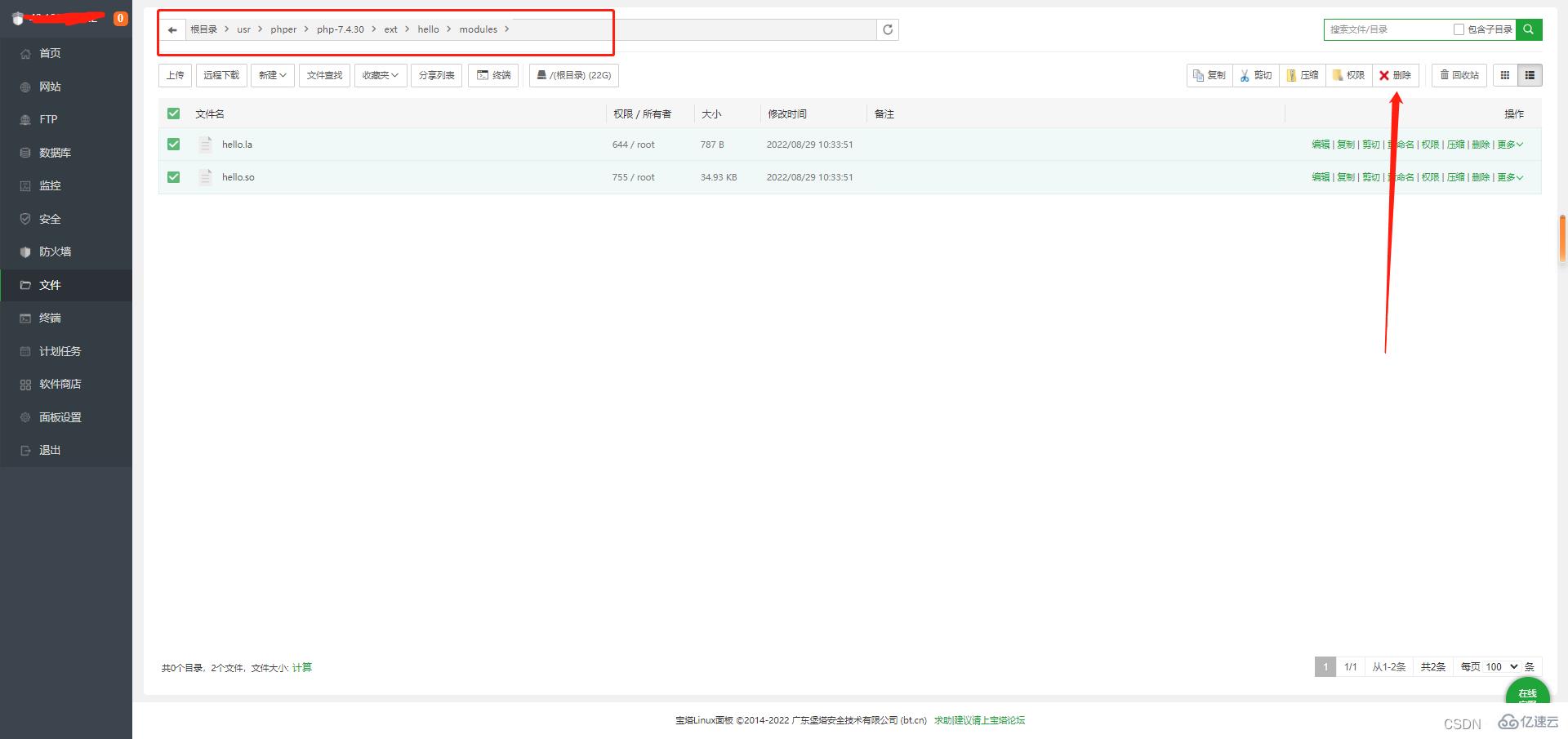1568x739 pixels.
Task: Click the red X 删除 delete button
Action: pyautogui.click(x=1396, y=75)
